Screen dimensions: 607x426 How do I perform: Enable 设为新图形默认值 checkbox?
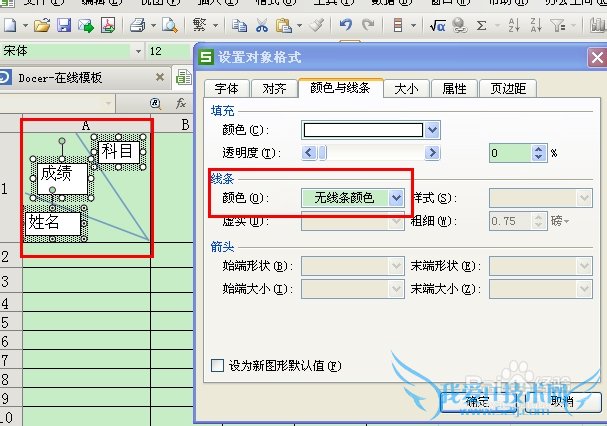218,365
